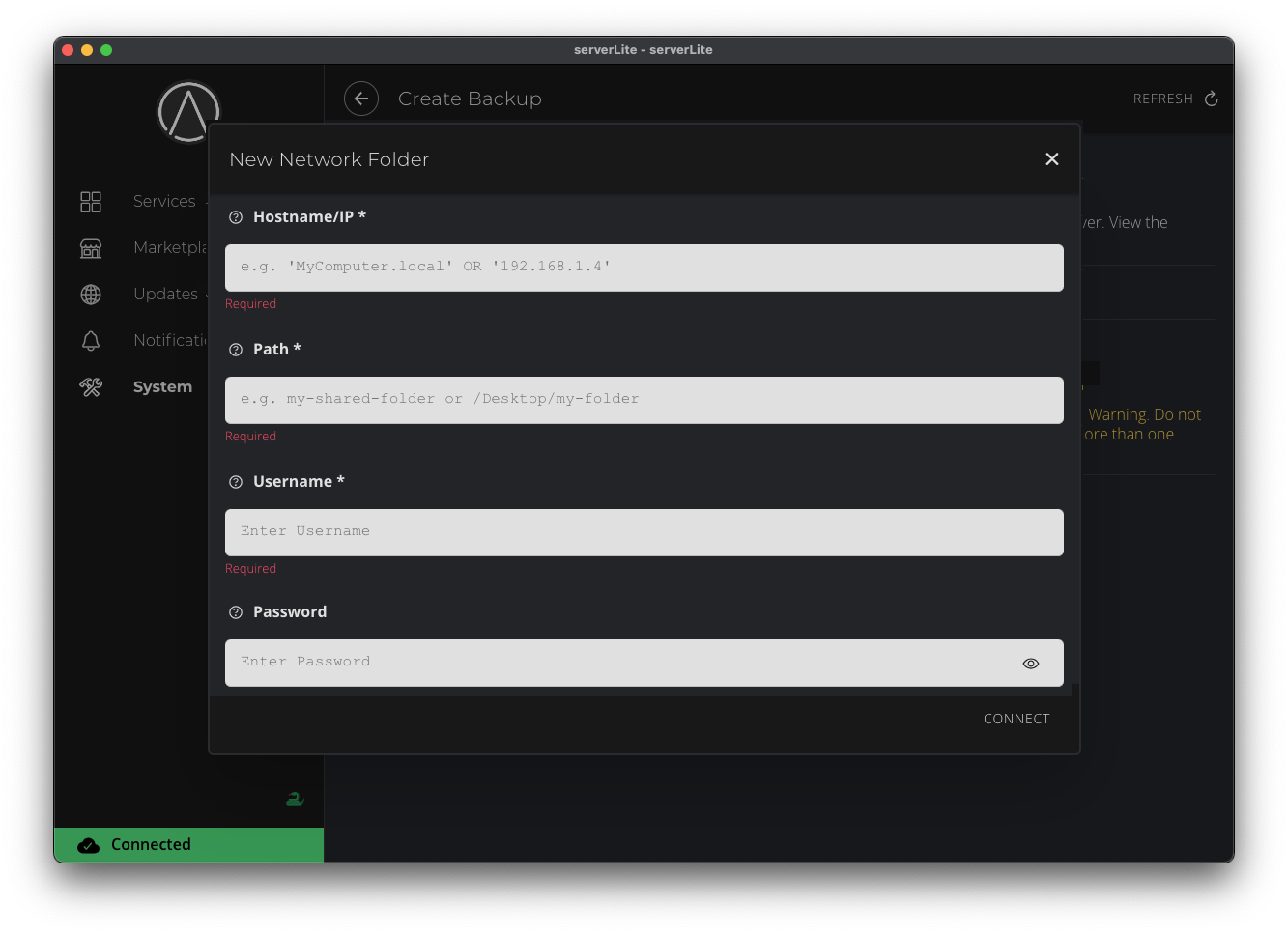Click the help icon next to Password
The image size is (1288, 934).
click(x=236, y=612)
